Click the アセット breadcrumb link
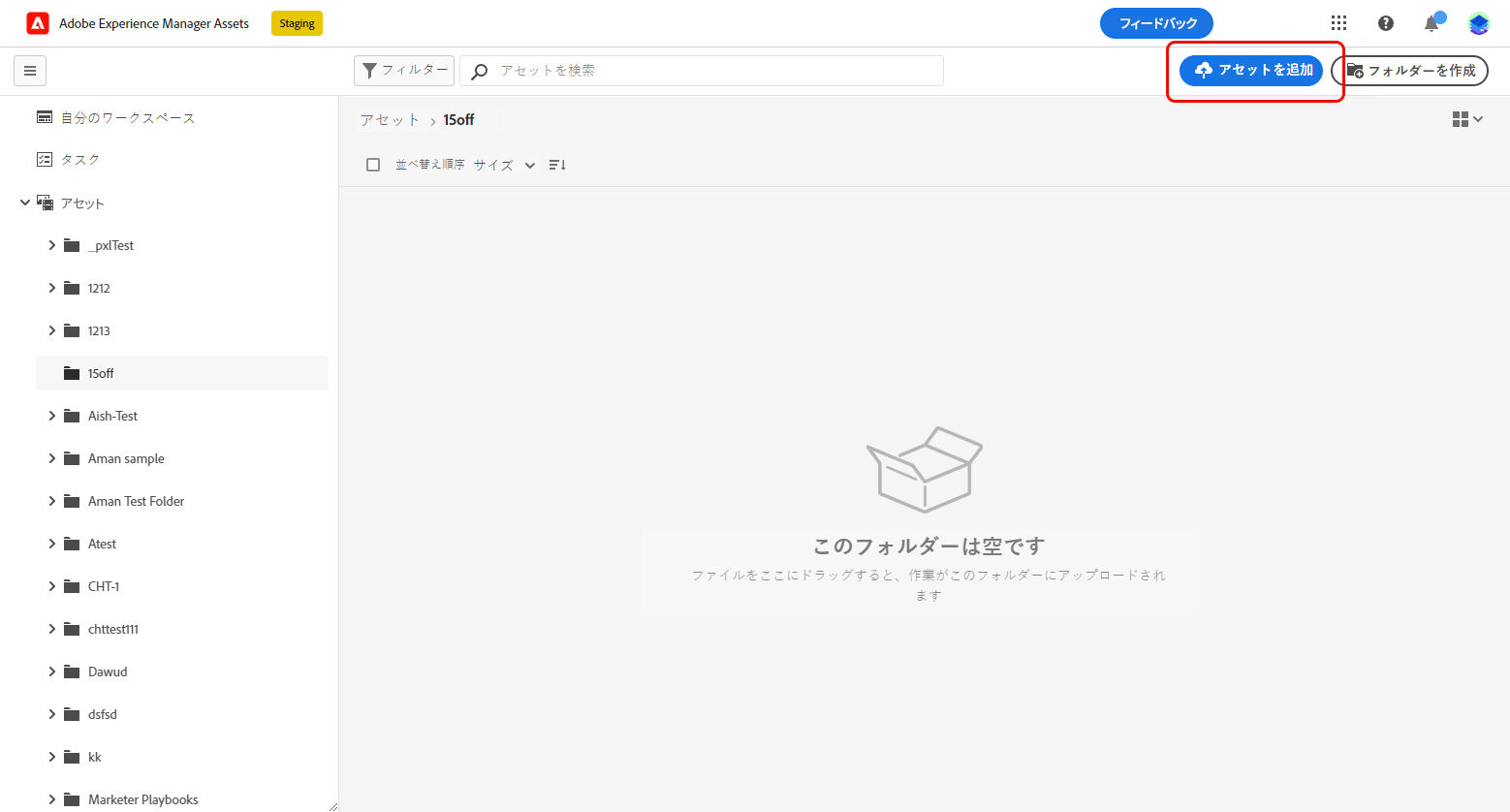 (x=390, y=120)
